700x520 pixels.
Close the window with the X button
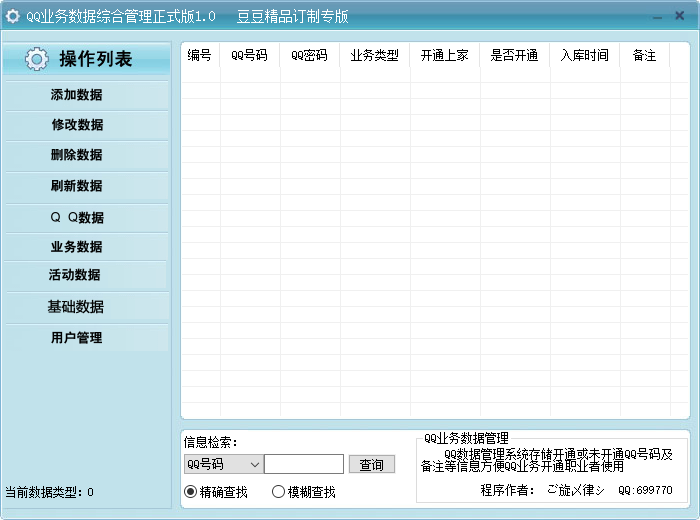pyautogui.click(x=679, y=16)
